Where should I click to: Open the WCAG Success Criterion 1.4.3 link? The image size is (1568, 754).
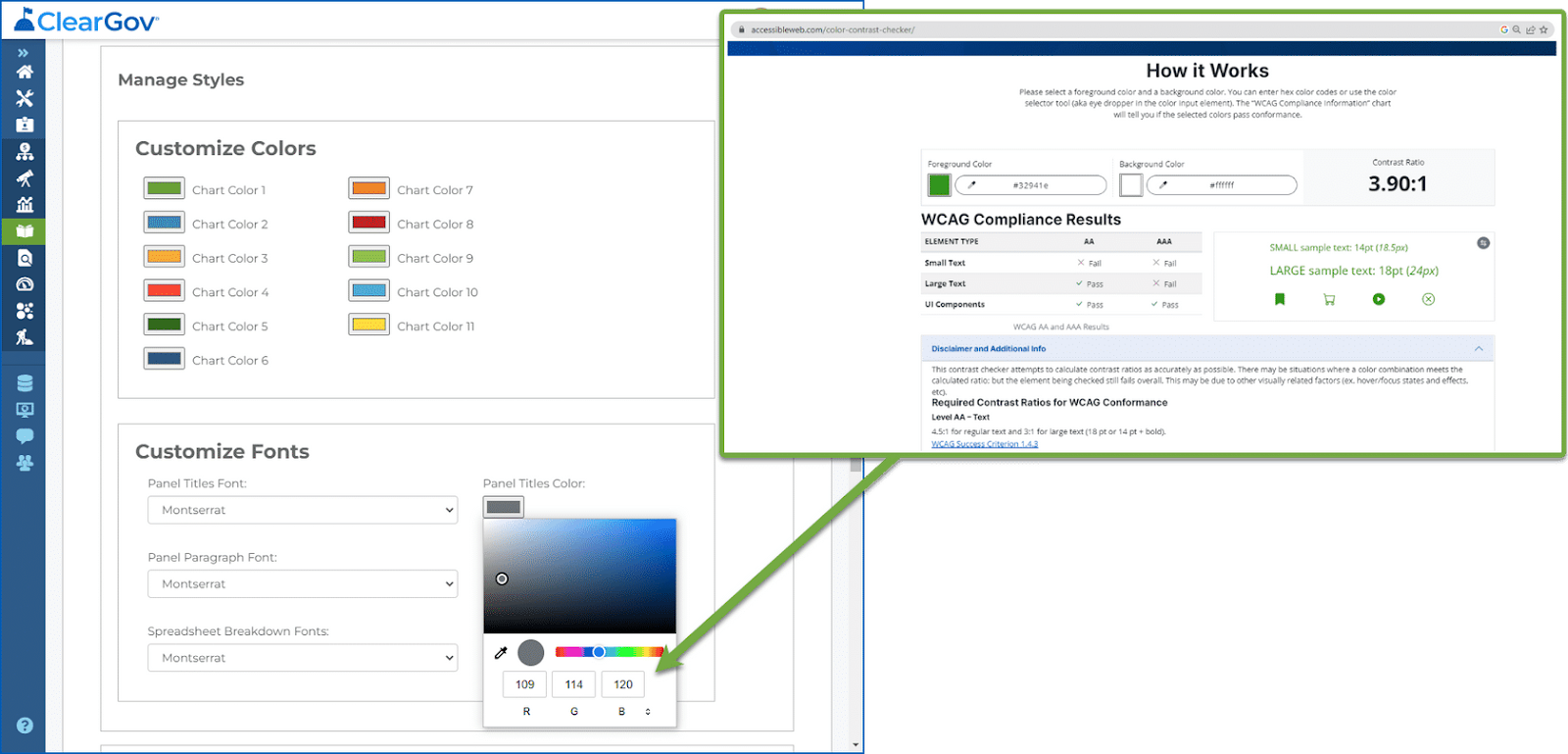pos(984,444)
